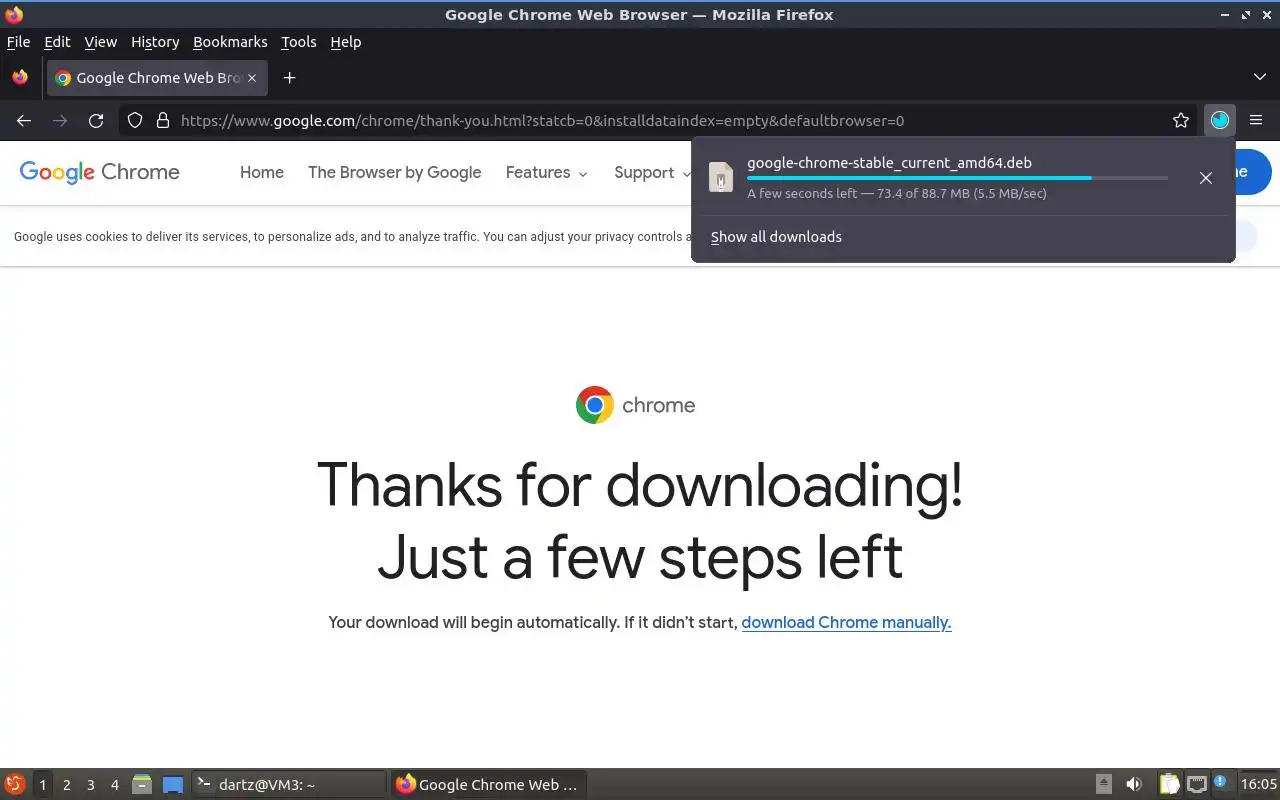Switch to workspace 2
Viewport: 1280px width, 800px height.
click(67, 785)
